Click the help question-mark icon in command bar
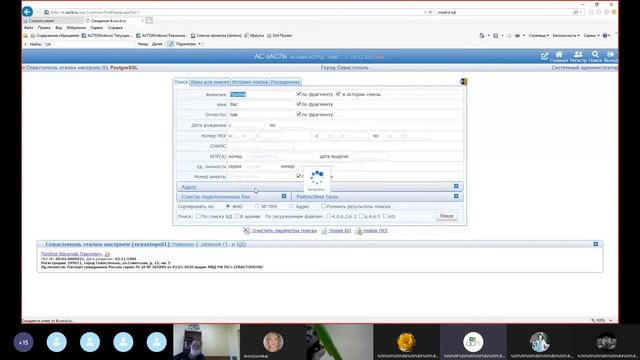Screen dimensions: 640x360 coord(605,36)
